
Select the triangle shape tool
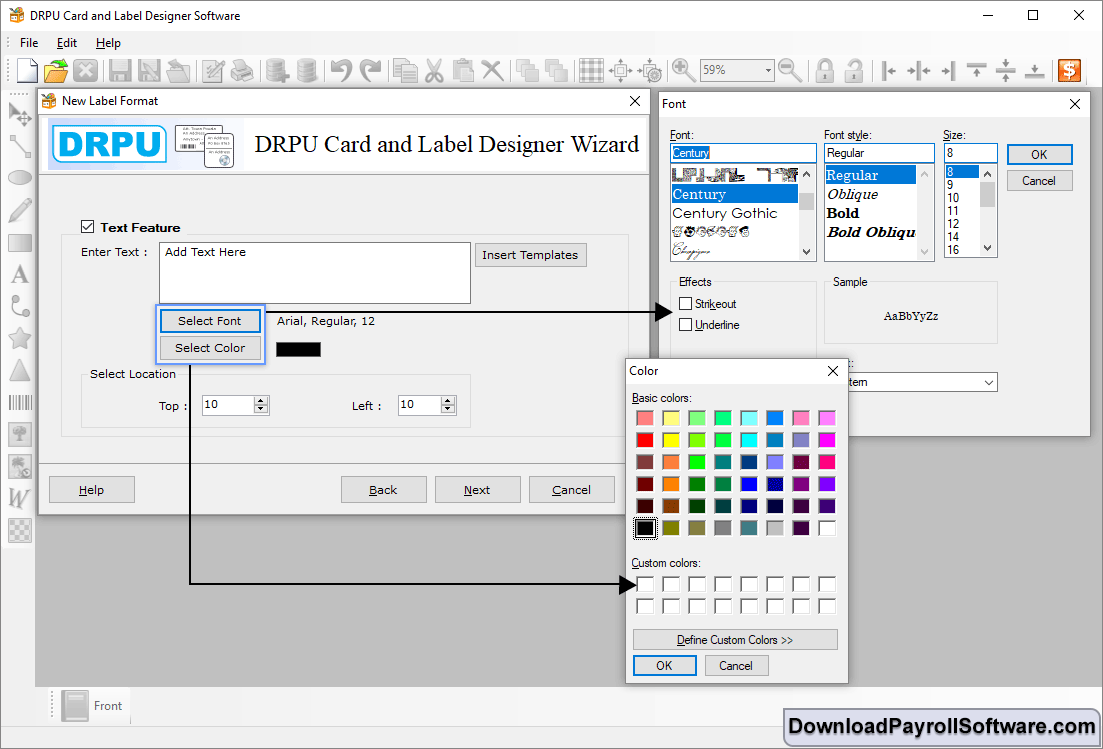coord(20,370)
